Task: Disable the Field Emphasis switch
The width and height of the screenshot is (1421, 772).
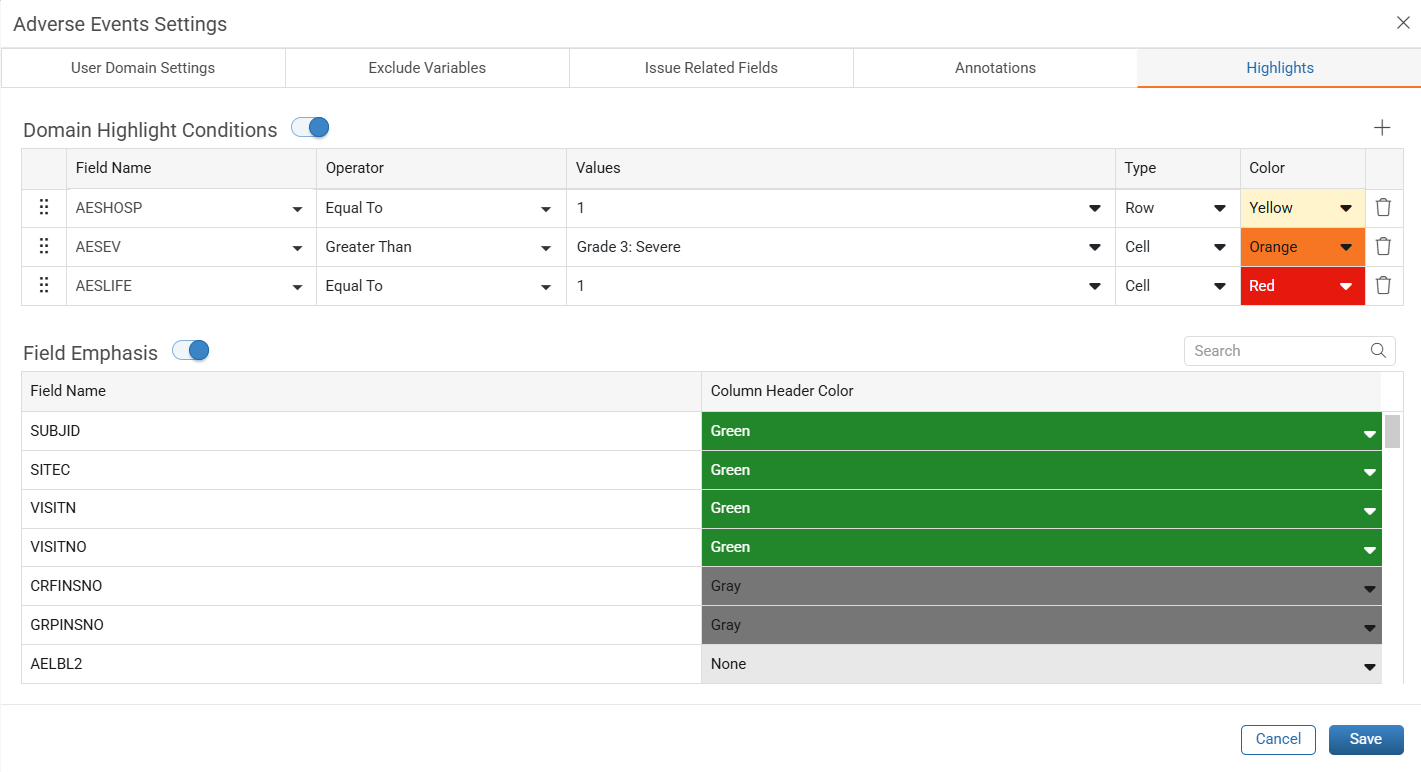Action: [x=190, y=351]
